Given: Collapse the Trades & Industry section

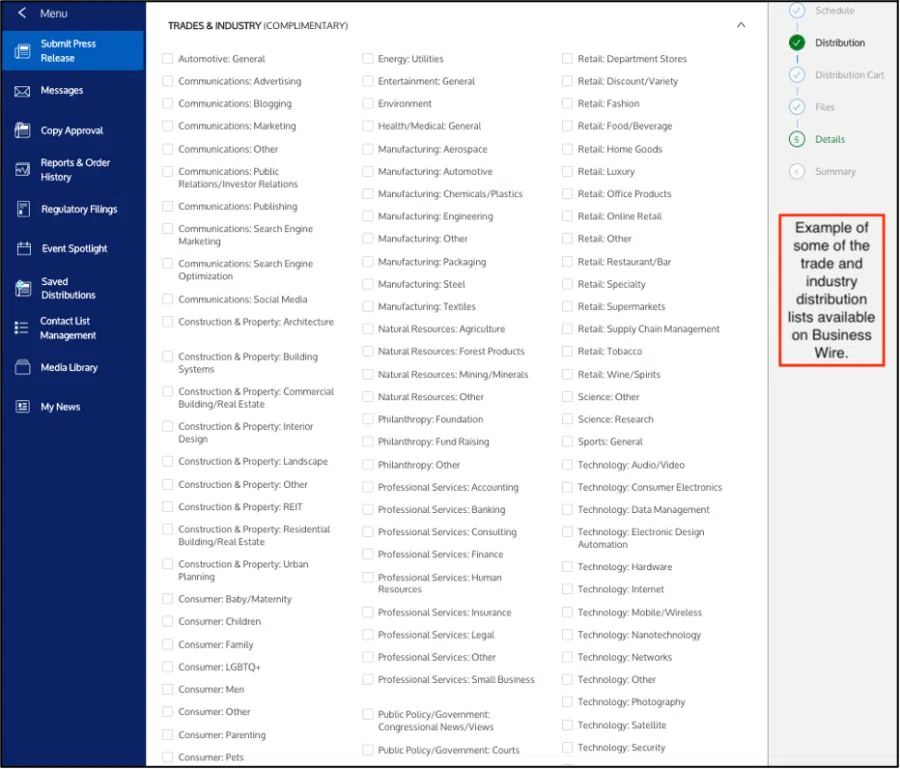Looking at the screenshot, I should pos(741,25).
